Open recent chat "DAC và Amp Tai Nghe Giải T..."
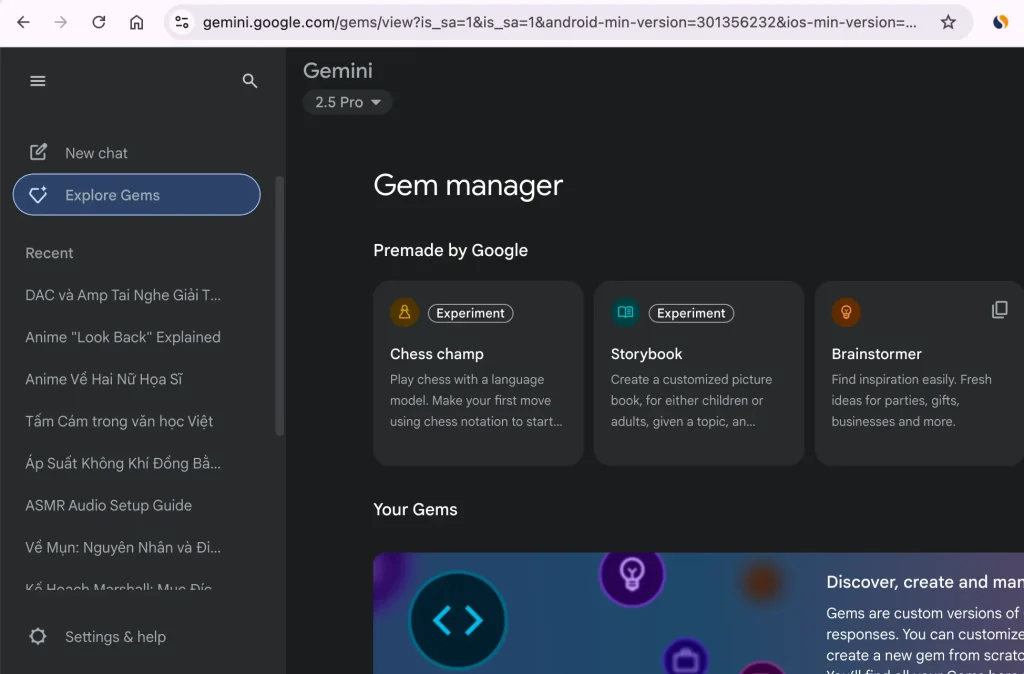 pyautogui.click(x=123, y=295)
